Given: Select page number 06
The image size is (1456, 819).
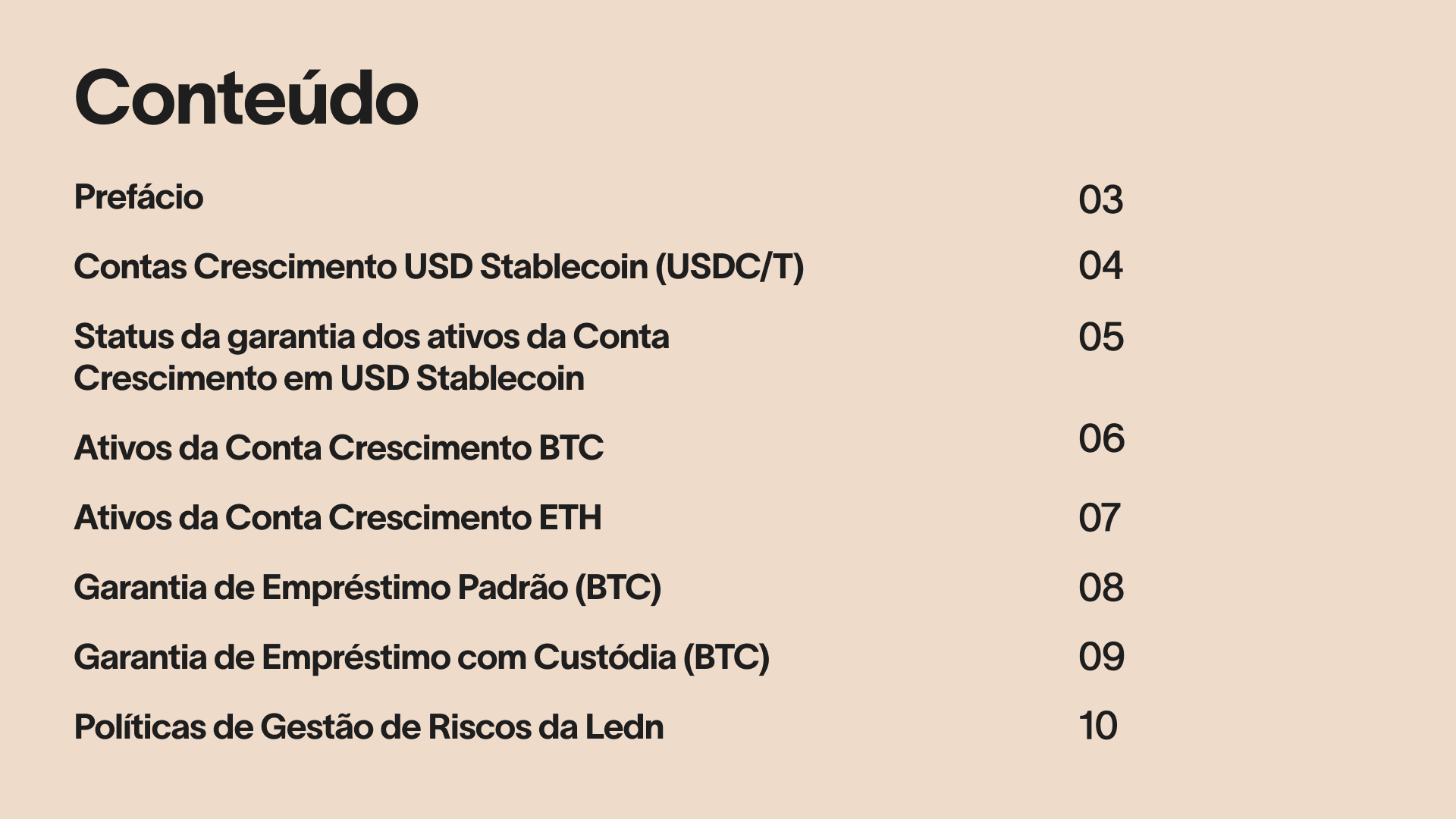Looking at the screenshot, I should pos(1102,439).
